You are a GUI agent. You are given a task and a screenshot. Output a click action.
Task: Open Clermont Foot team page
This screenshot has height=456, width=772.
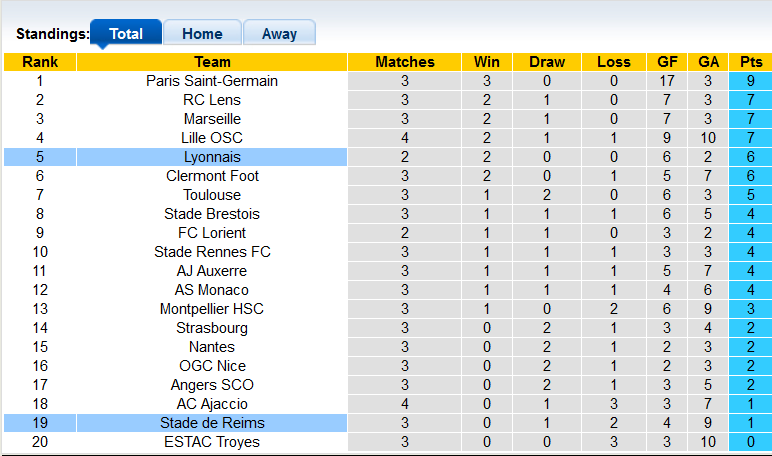pos(212,176)
